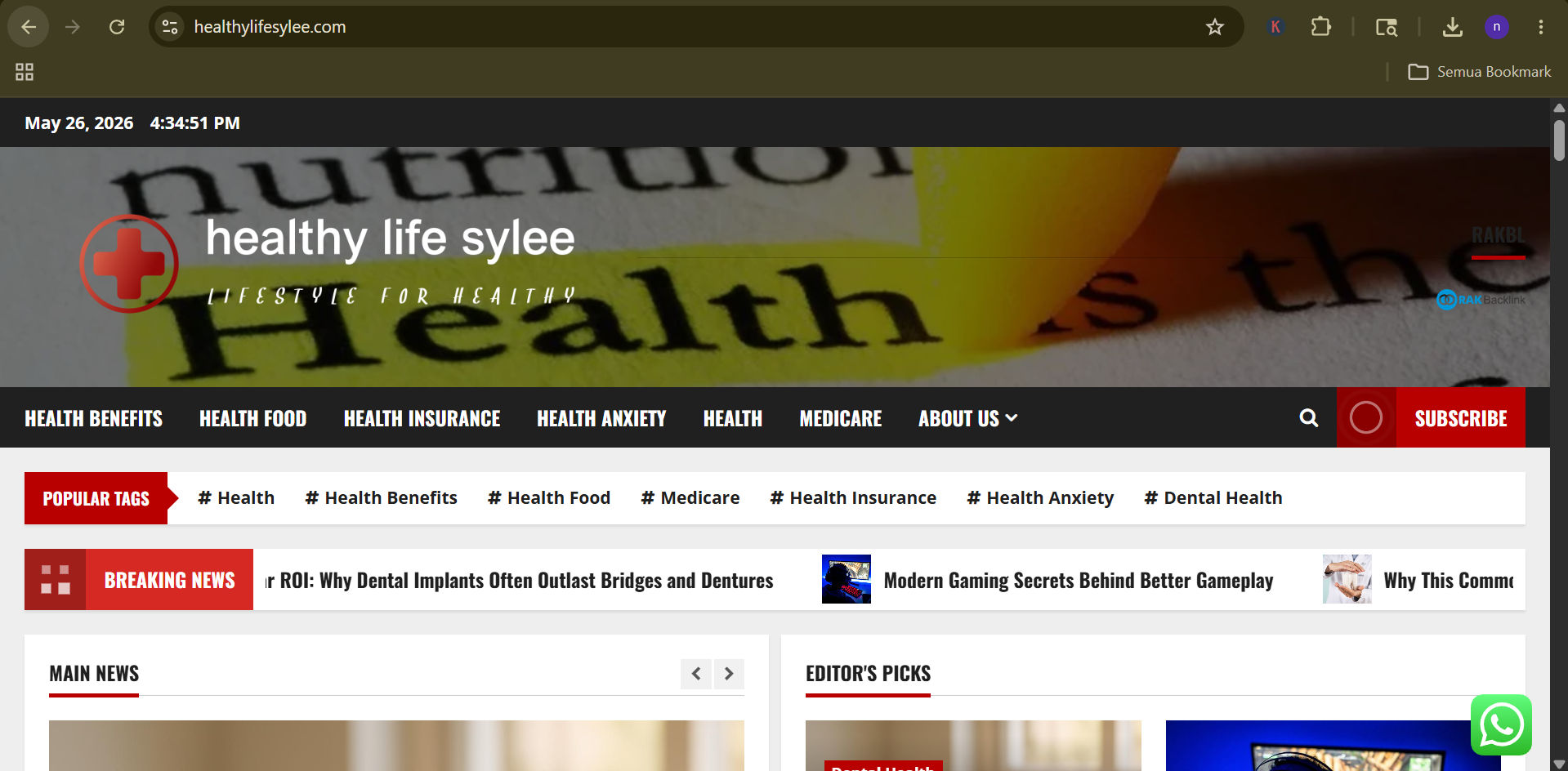1568x771 pixels.
Task: Reload the current page
Action: point(117,27)
